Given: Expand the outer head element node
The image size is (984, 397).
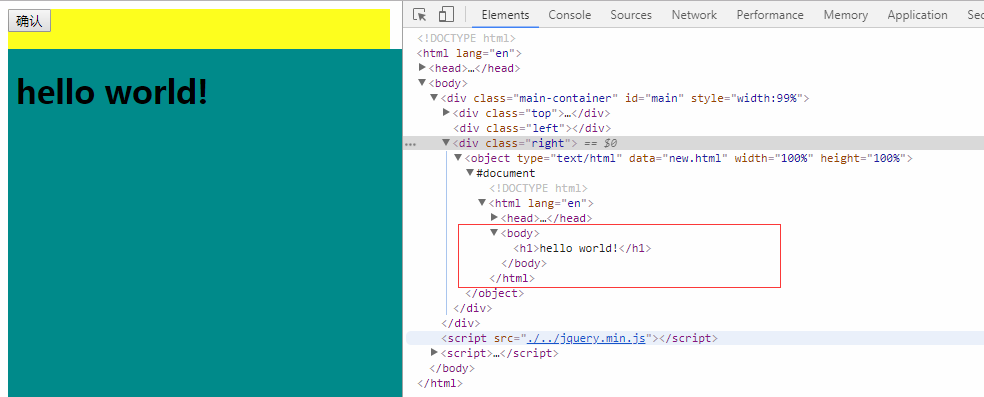Looking at the screenshot, I should pyautogui.click(x=422, y=67).
